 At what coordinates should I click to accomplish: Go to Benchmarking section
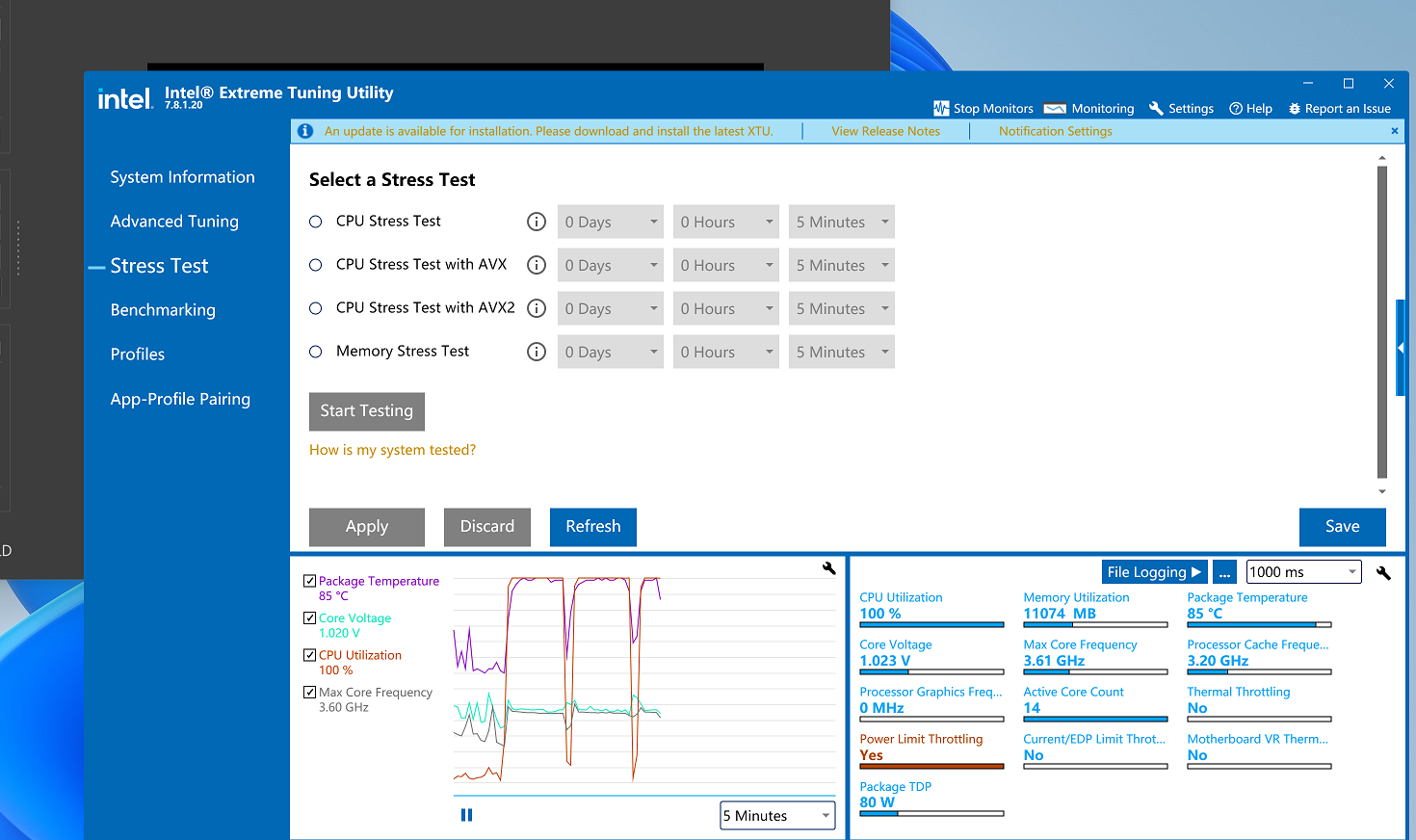pyautogui.click(x=163, y=310)
